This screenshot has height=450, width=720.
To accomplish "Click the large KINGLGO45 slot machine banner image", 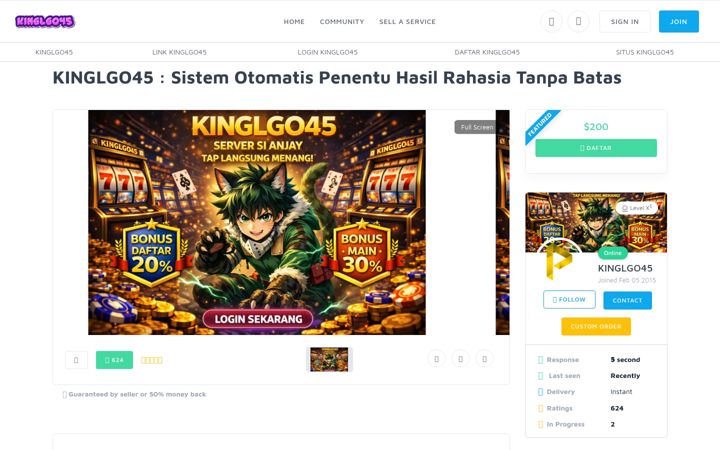I will pyautogui.click(x=257, y=222).
